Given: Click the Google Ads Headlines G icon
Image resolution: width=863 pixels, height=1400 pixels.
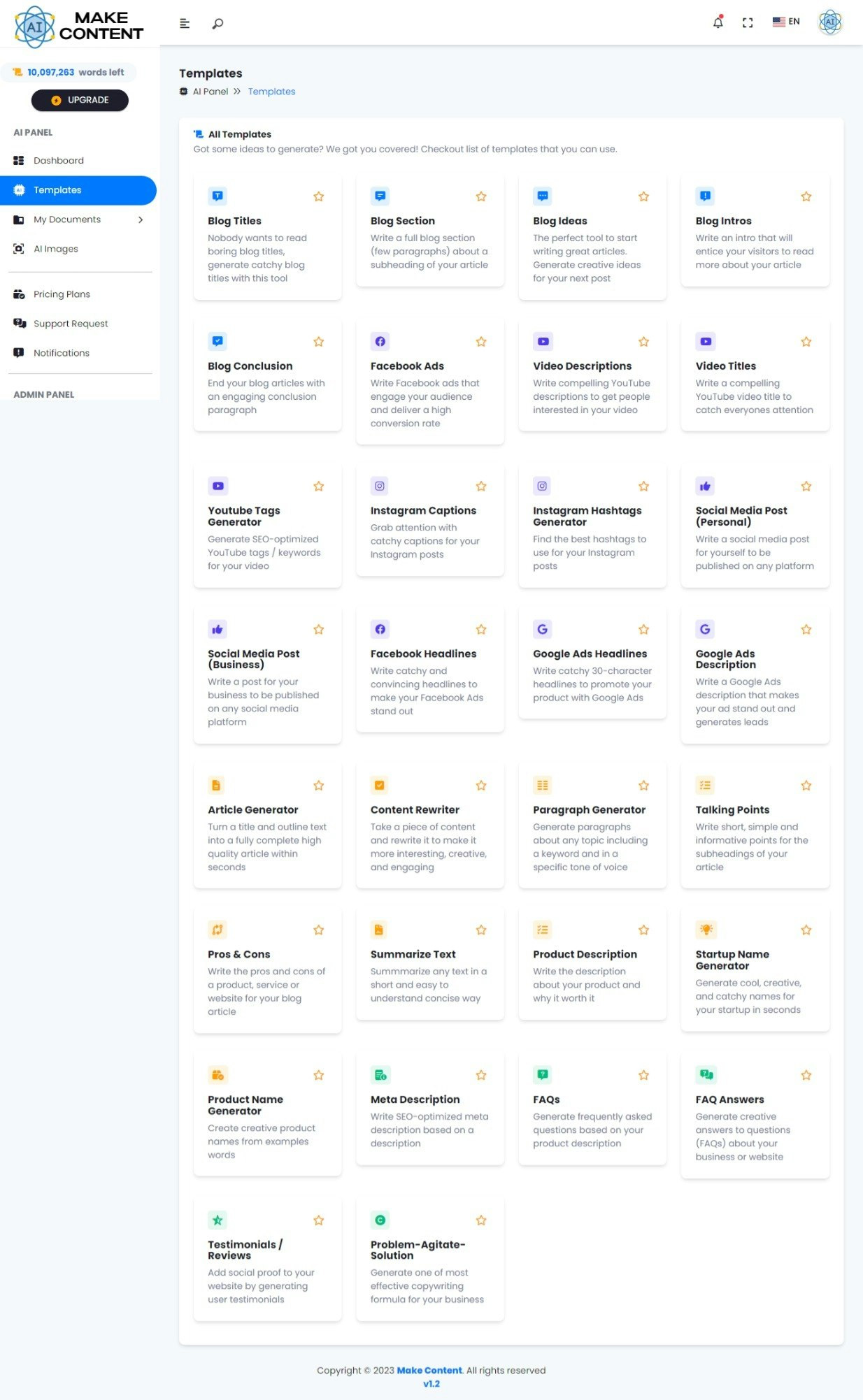Looking at the screenshot, I should (x=543, y=630).
